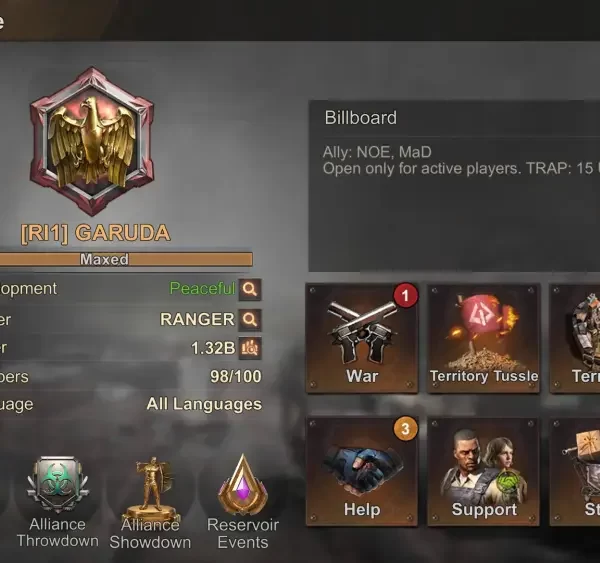Open Alliance Showdown golden statue
The image size is (600, 563).
coord(150,503)
